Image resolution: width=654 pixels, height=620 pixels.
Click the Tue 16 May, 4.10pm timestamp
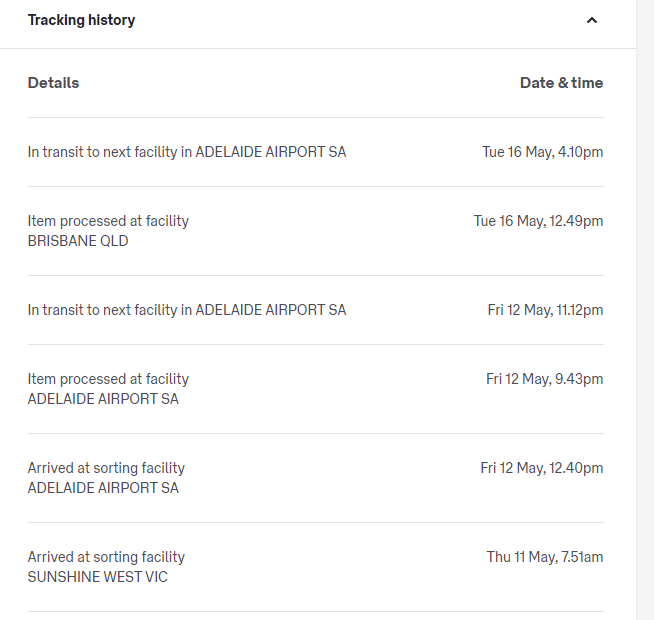542,152
